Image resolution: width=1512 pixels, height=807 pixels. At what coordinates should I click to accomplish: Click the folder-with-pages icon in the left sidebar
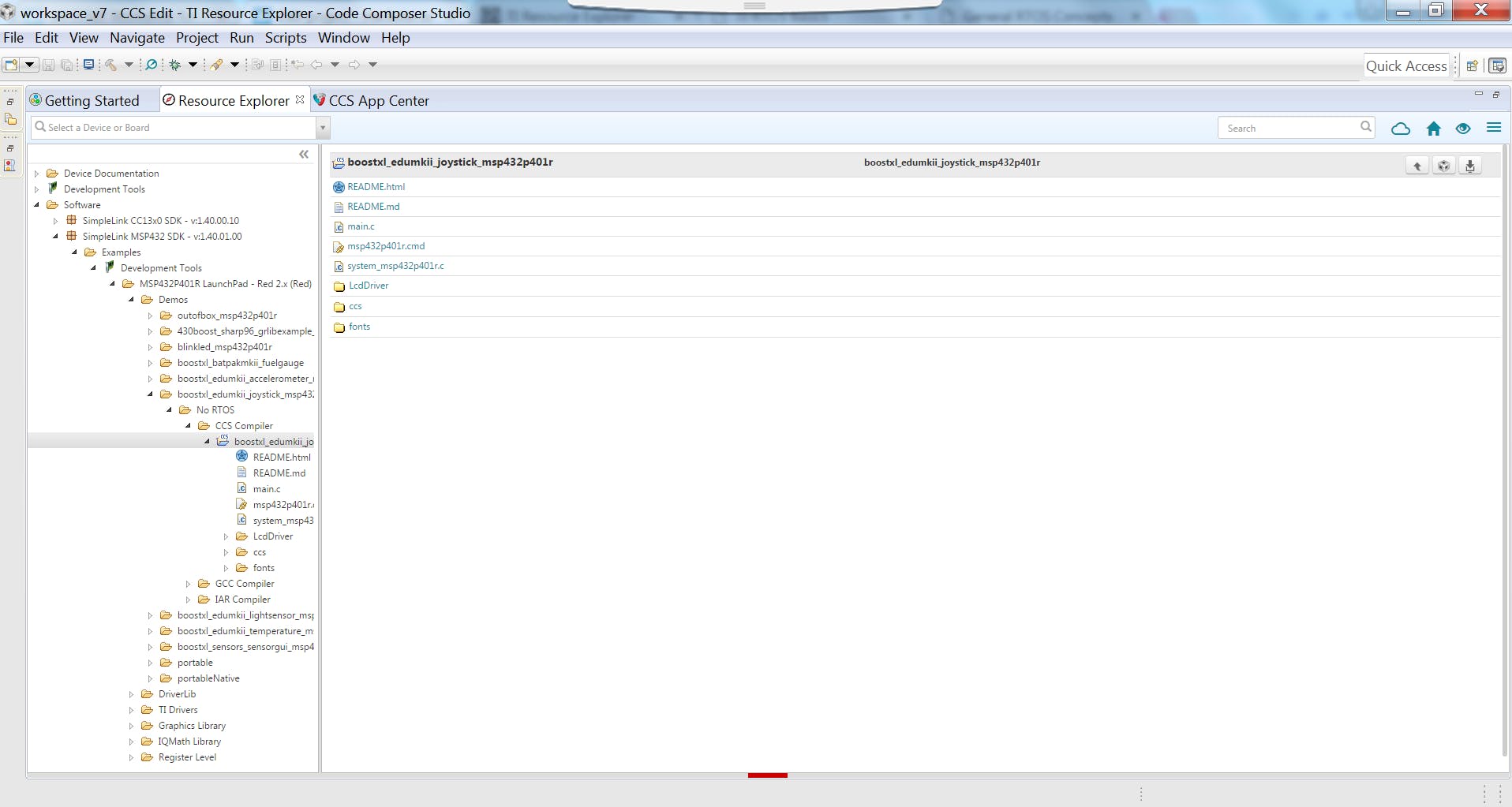tap(10, 119)
